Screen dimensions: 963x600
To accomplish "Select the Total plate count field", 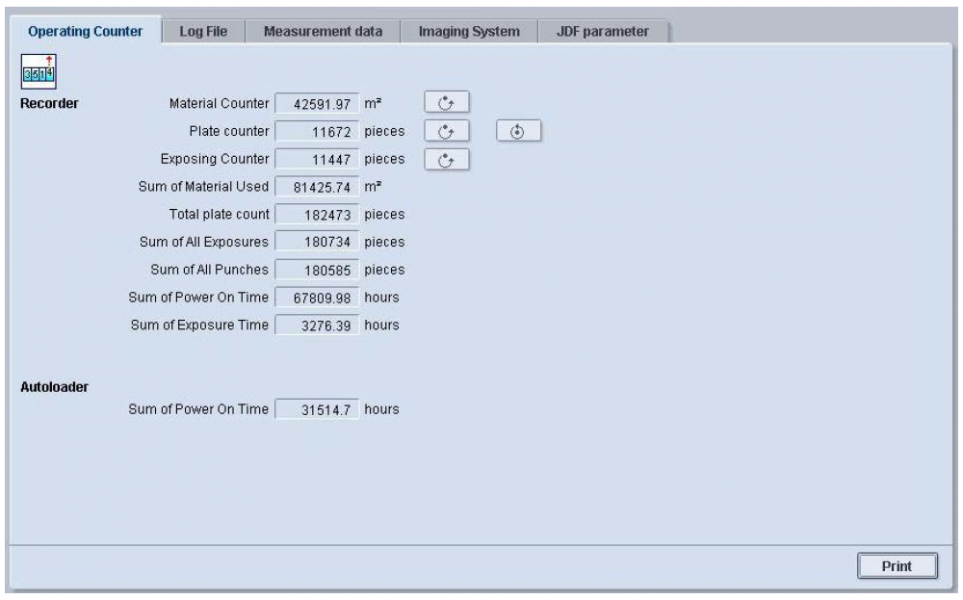I will click(316, 214).
